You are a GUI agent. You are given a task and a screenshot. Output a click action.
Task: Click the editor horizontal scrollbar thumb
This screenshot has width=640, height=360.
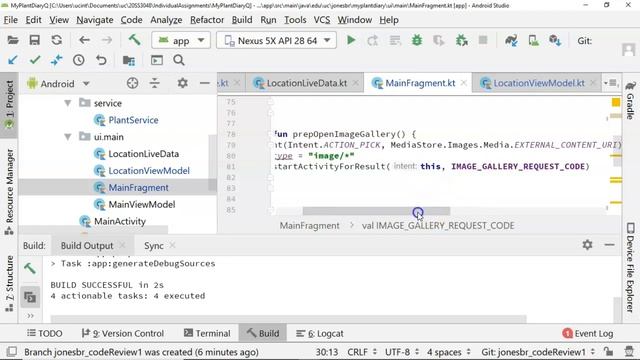(376, 211)
